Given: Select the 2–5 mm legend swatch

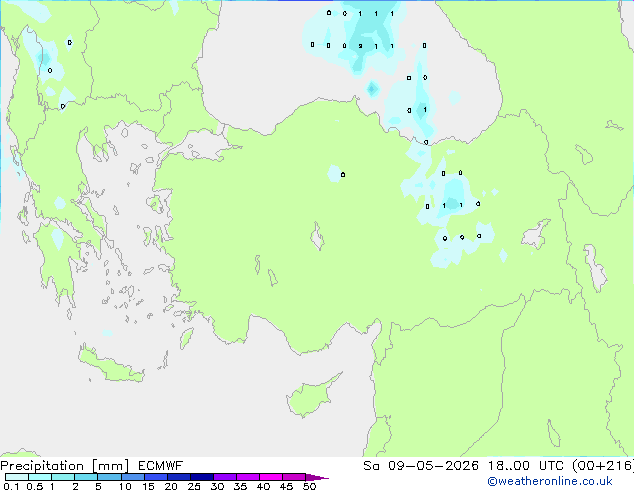Looking at the screenshot, I should (x=86, y=477).
